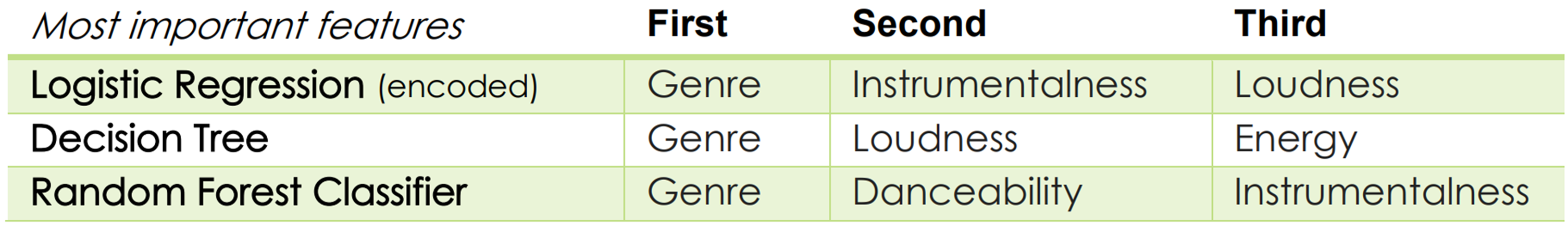Click Instrumentalness in the Random Forest row

pos(1381,193)
